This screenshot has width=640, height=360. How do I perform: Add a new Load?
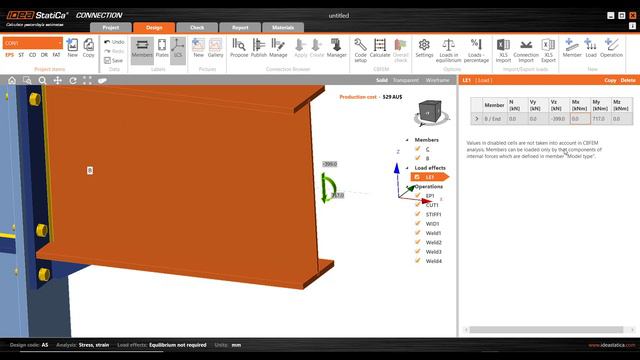pyautogui.click(x=591, y=48)
